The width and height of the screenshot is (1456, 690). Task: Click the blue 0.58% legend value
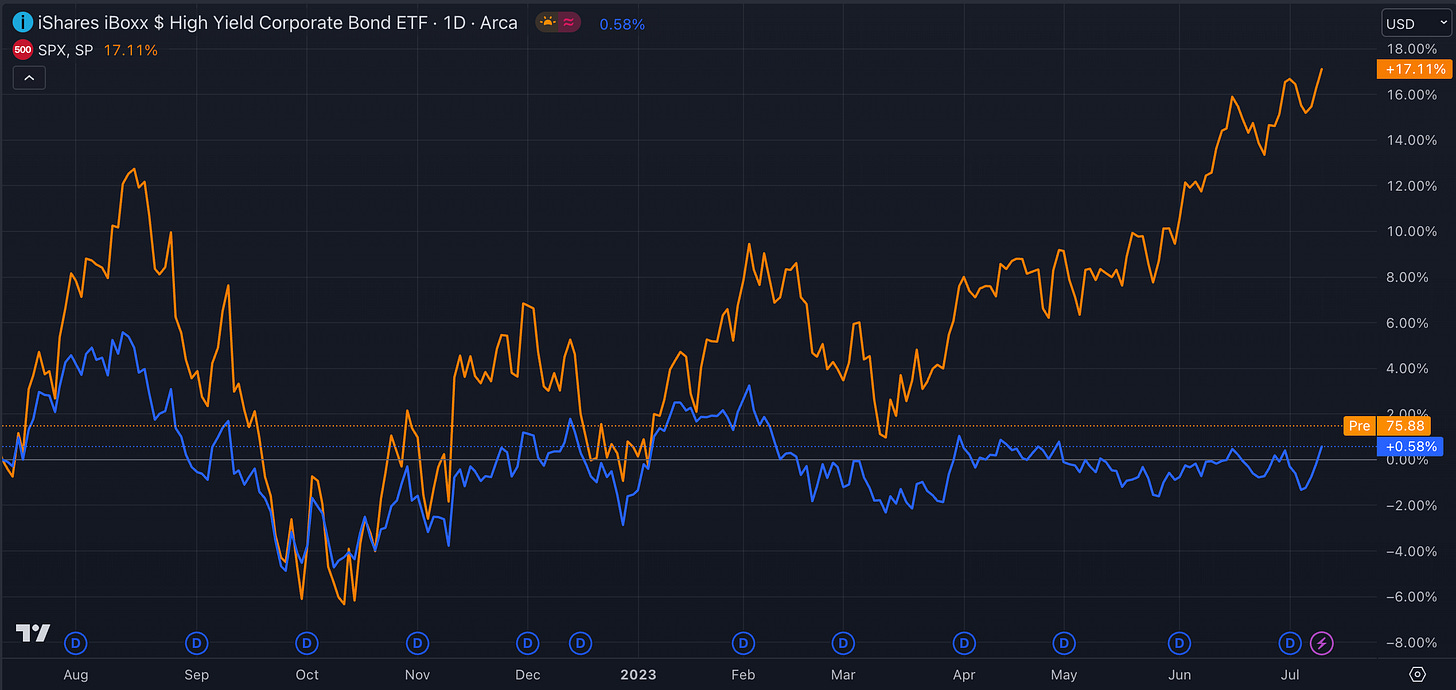coord(622,23)
